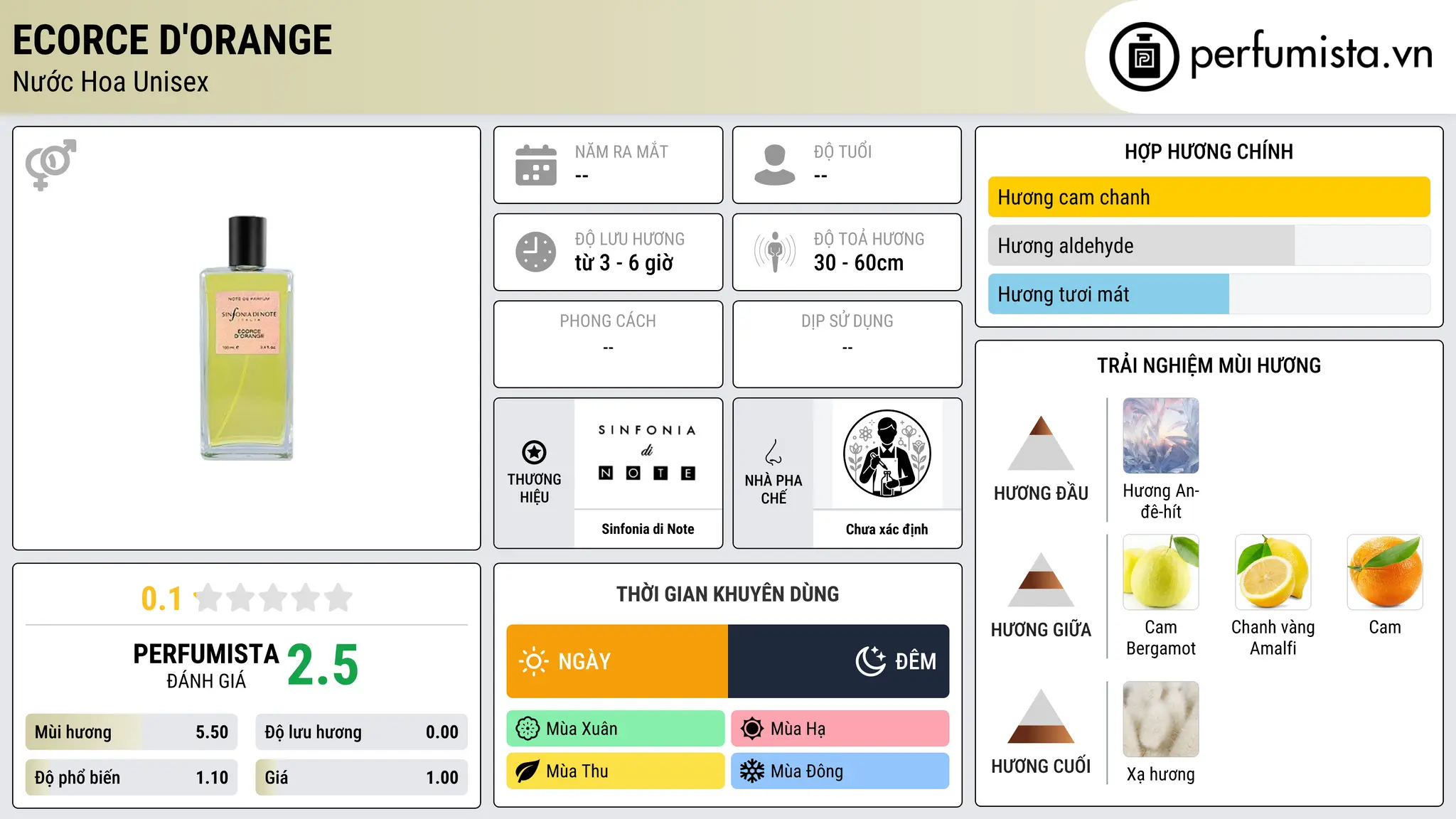The width and height of the screenshot is (1456, 819).
Task: Open the Chanh vàng Amalfi lemon thumbnail
Action: pyautogui.click(x=1273, y=572)
